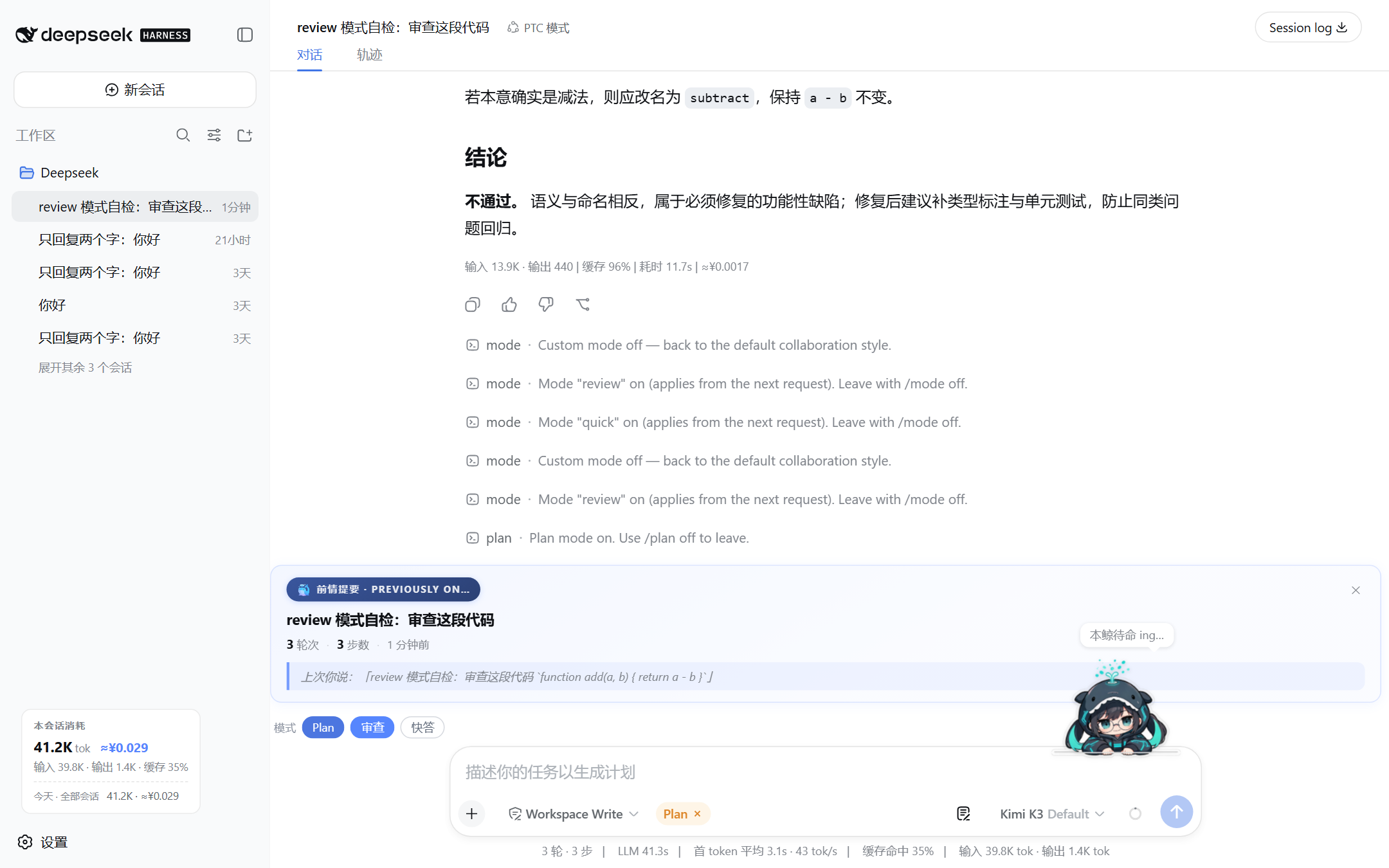Click the subtract inline code

click(720, 98)
